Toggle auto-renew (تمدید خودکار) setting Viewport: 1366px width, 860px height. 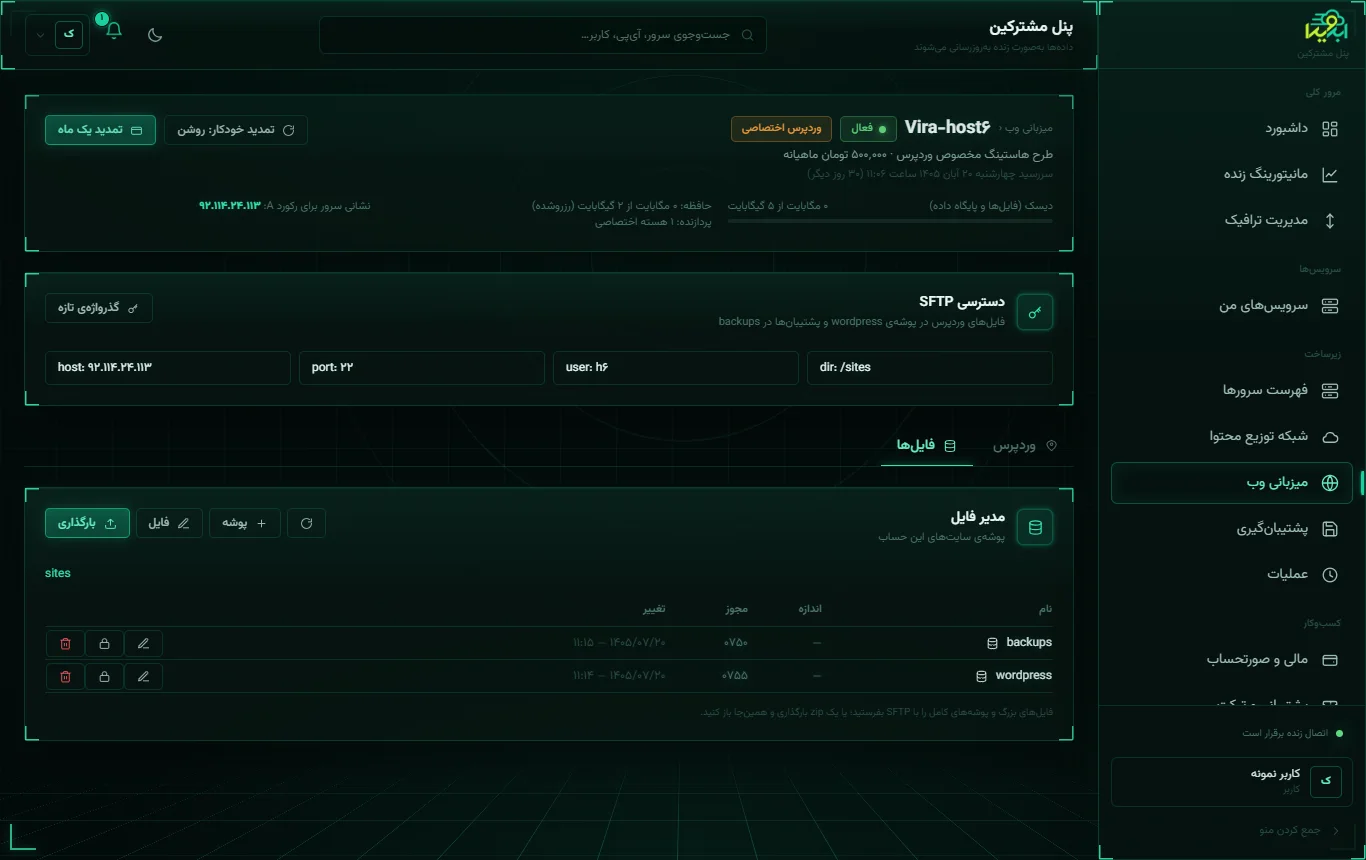(x=236, y=130)
